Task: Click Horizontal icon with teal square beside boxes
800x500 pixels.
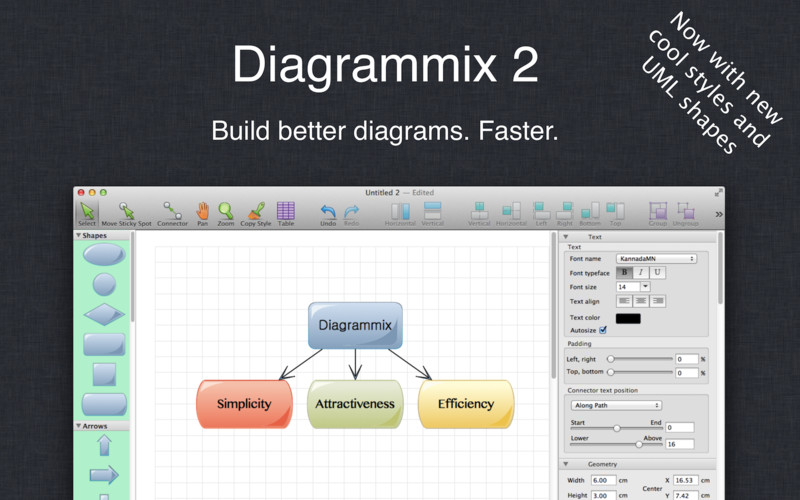Action: tap(511, 214)
